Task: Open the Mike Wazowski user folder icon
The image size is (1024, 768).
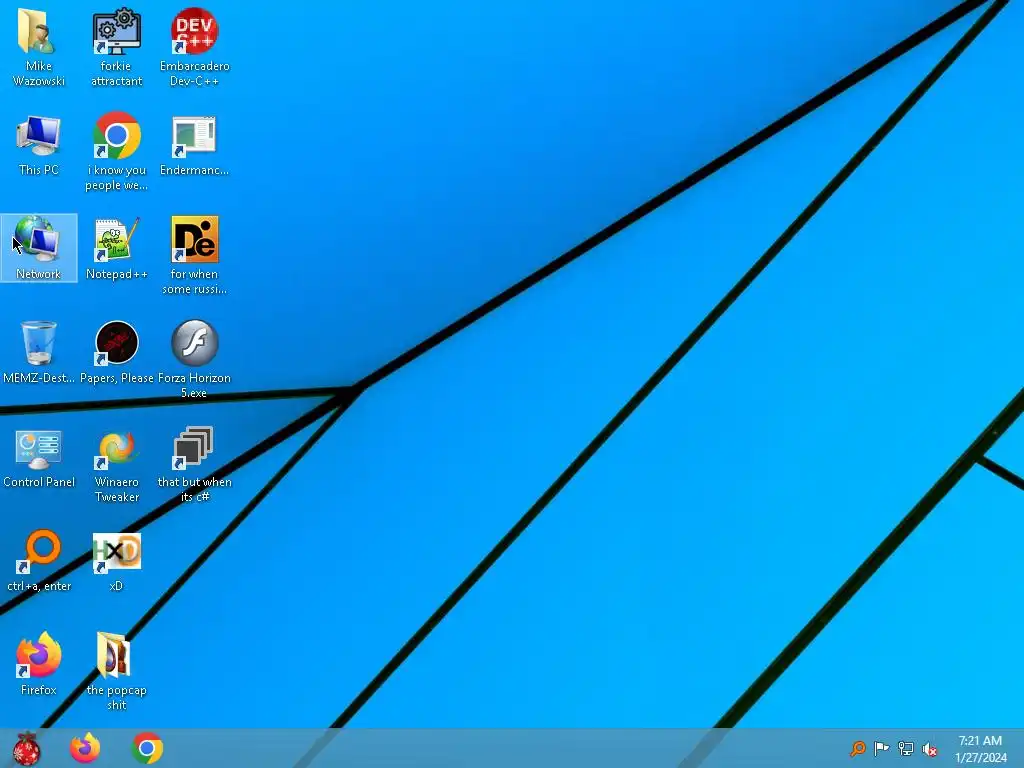Action: [x=39, y=48]
